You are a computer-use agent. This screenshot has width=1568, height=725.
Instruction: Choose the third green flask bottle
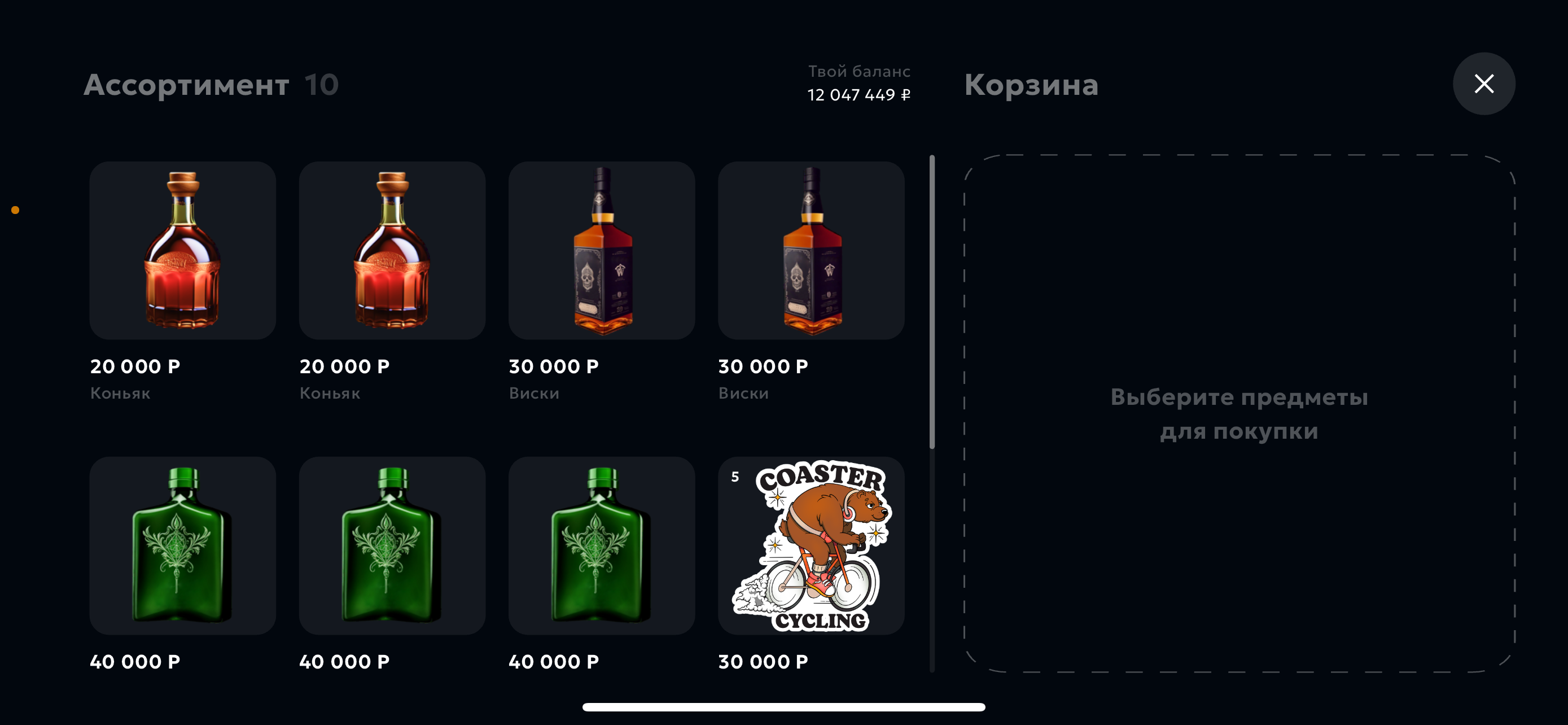tap(601, 545)
